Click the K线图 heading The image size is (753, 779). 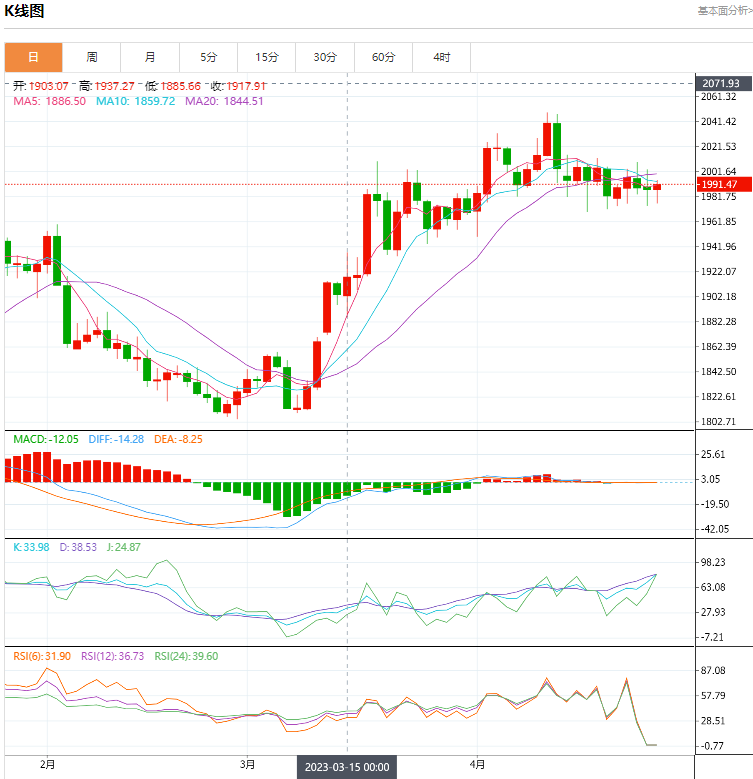coord(24,10)
